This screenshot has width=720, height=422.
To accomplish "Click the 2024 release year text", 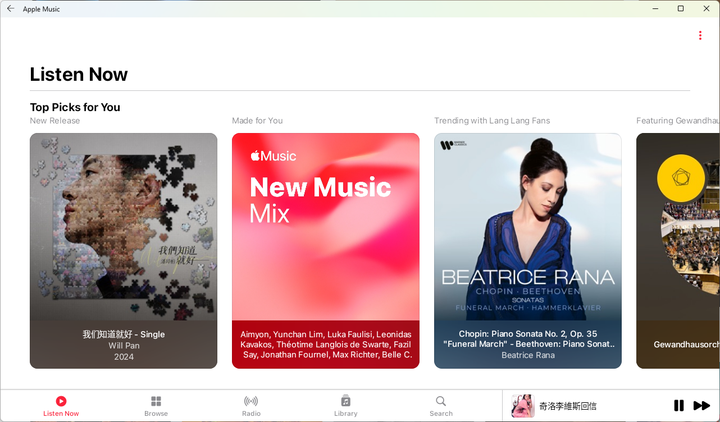I will coord(124,357).
